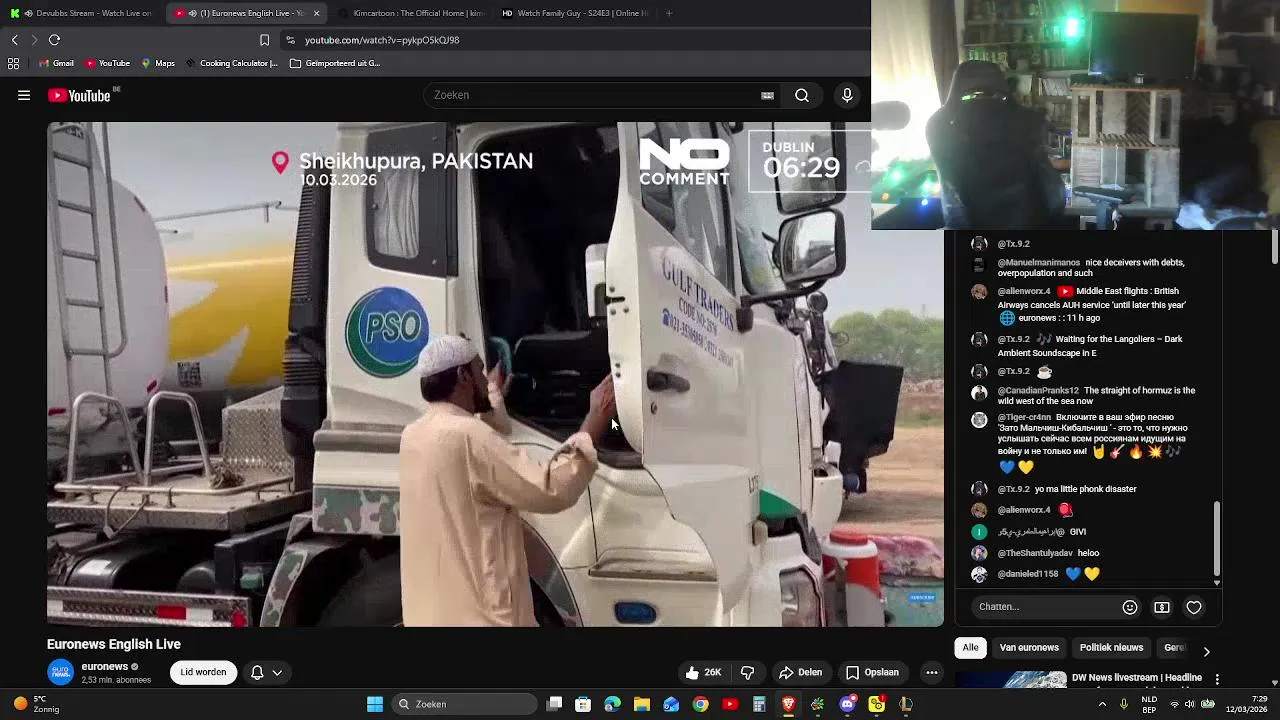Switch to Watch Family Guy tab
1280x720 pixels.
[574, 13]
